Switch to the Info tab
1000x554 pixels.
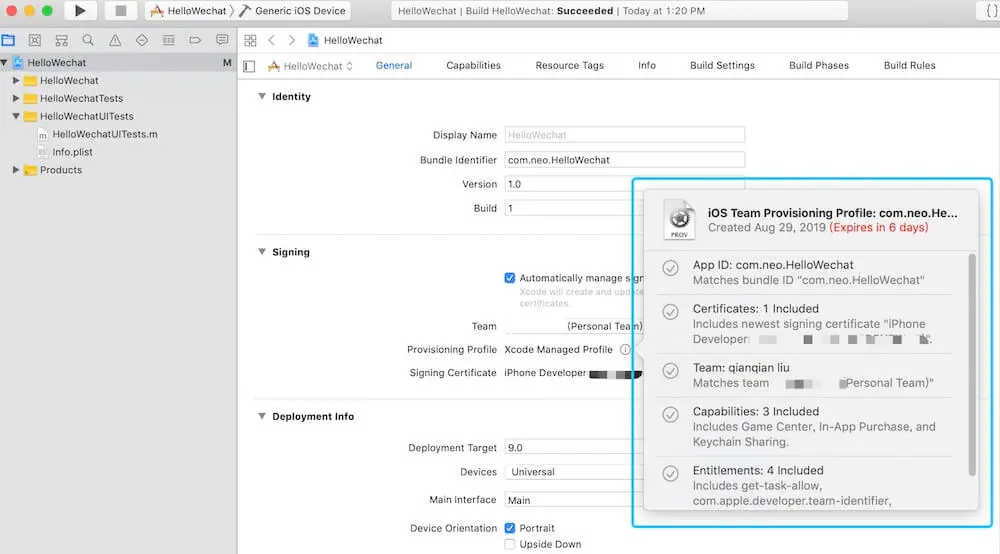(x=647, y=65)
